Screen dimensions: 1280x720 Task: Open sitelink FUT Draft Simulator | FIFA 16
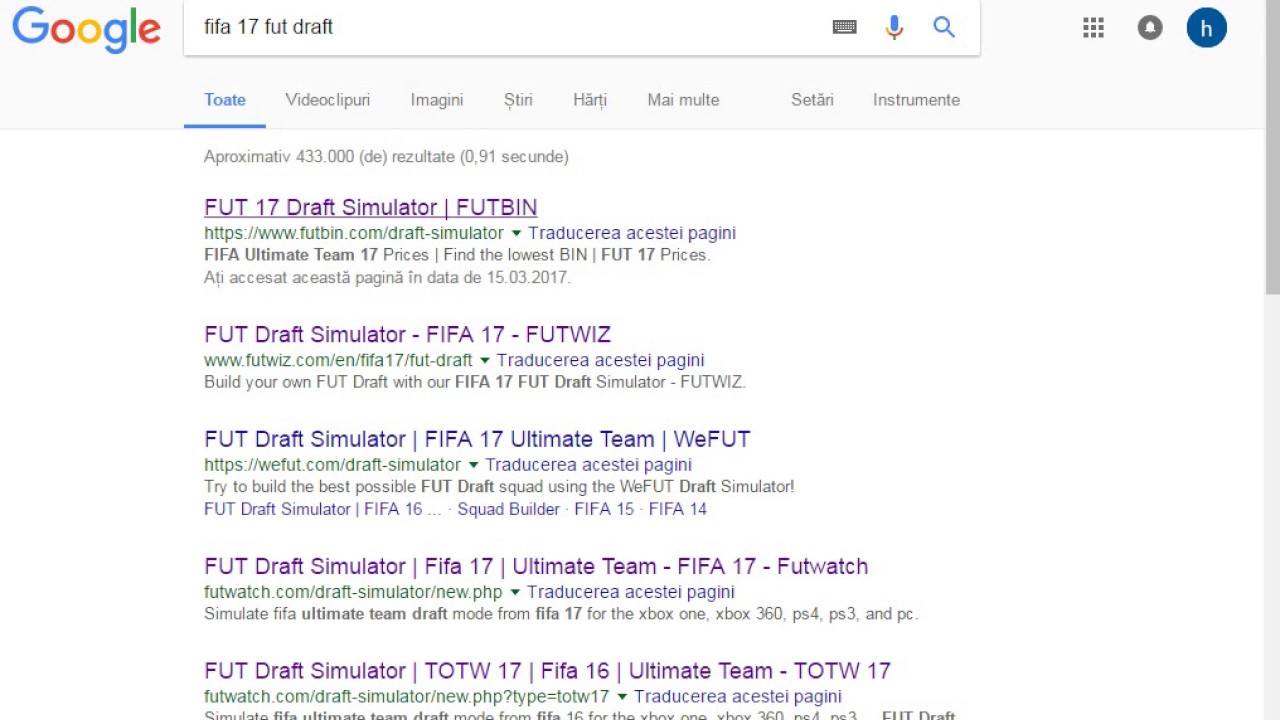click(322, 509)
